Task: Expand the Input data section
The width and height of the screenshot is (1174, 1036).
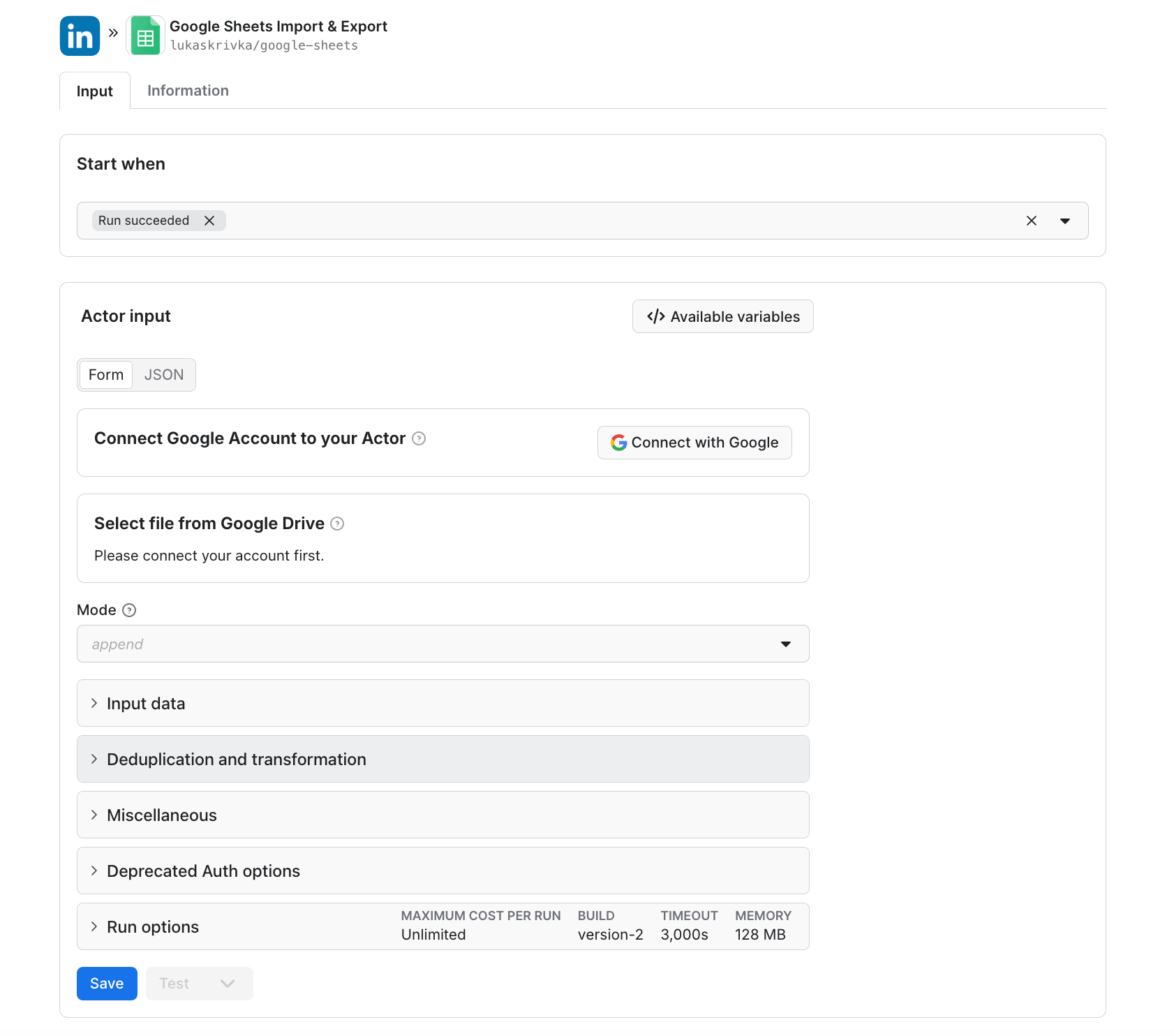Action: pos(443,703)
